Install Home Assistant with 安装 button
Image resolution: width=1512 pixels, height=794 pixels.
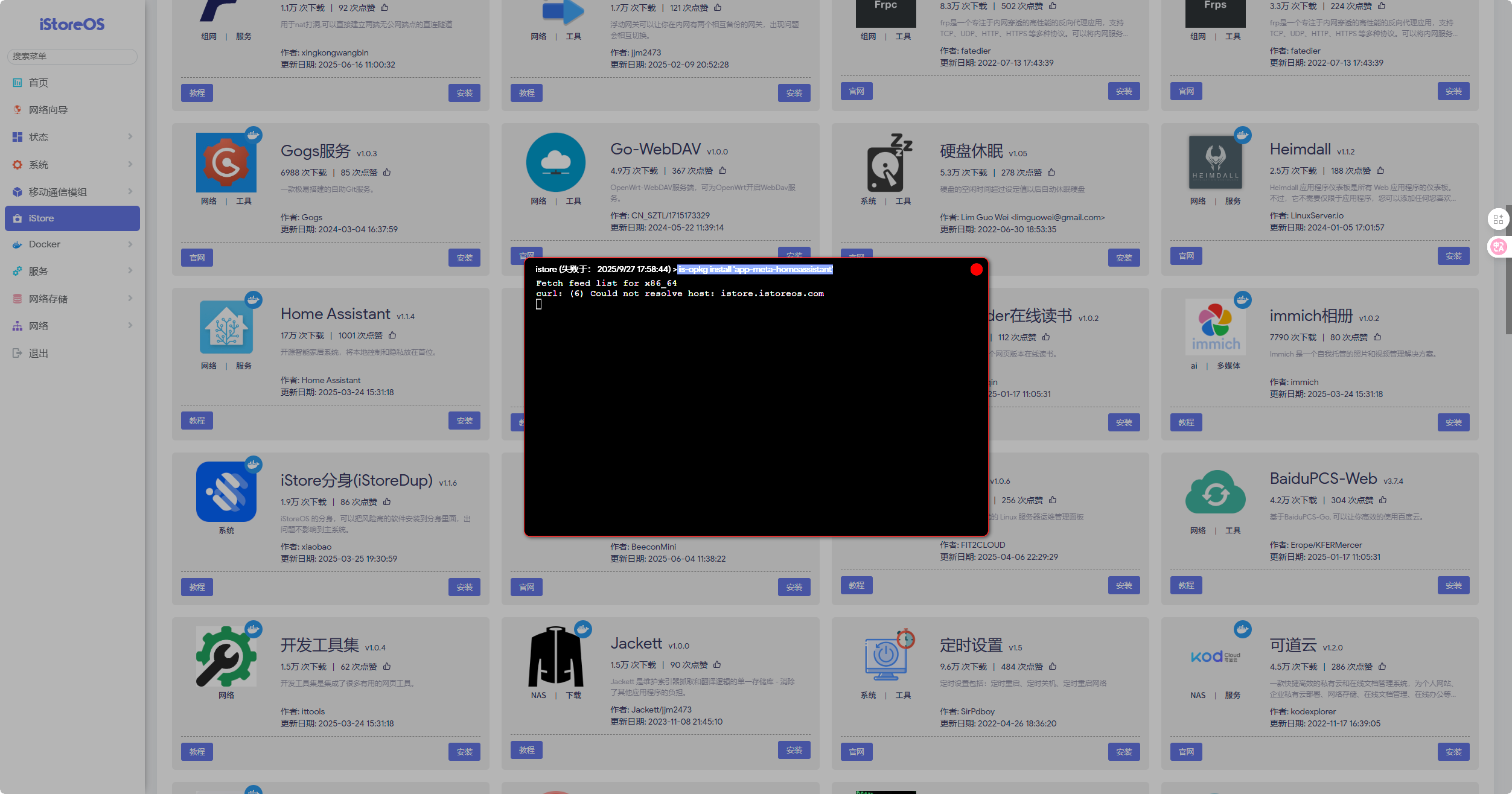tap(464, 421)
